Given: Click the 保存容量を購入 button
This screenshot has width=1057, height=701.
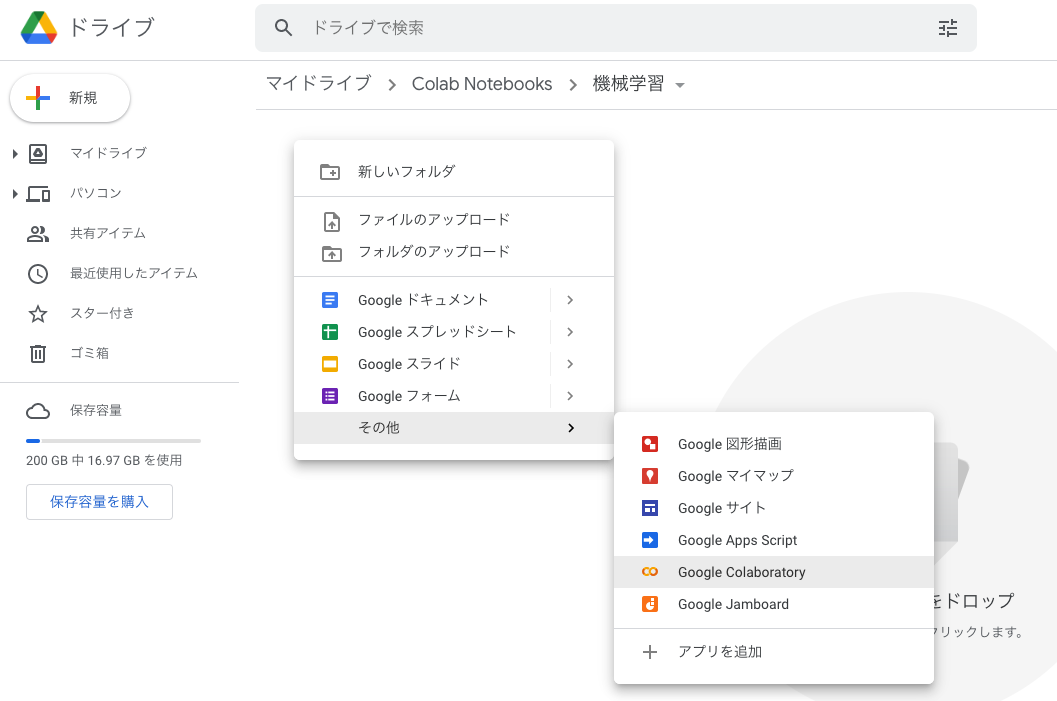Looking at the screenshot, I should click(x=99, y=501).
